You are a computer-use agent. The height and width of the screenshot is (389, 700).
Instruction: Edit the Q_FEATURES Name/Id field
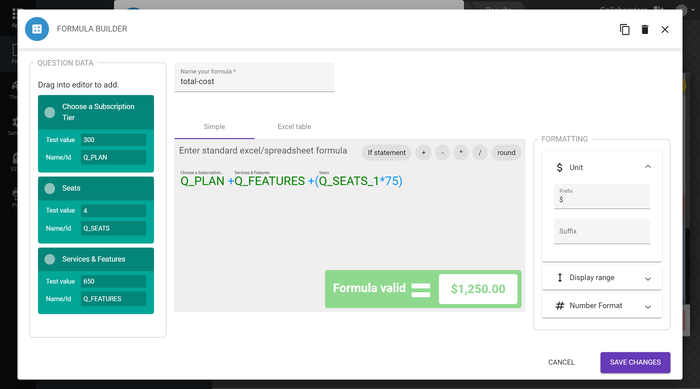click(x=113, y=299)
